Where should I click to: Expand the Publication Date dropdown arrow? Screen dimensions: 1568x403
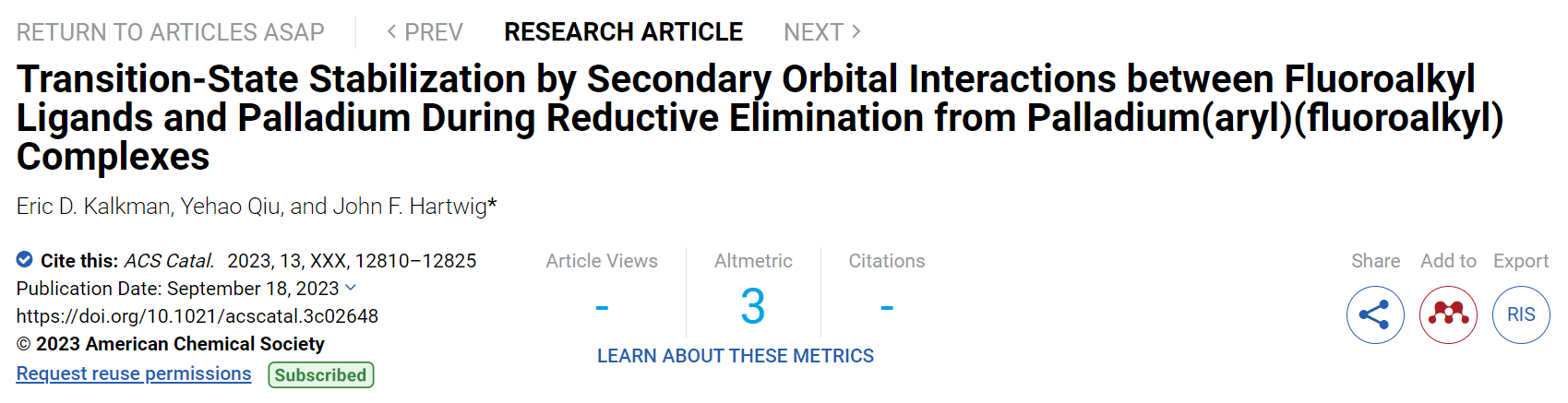(351, 289)
